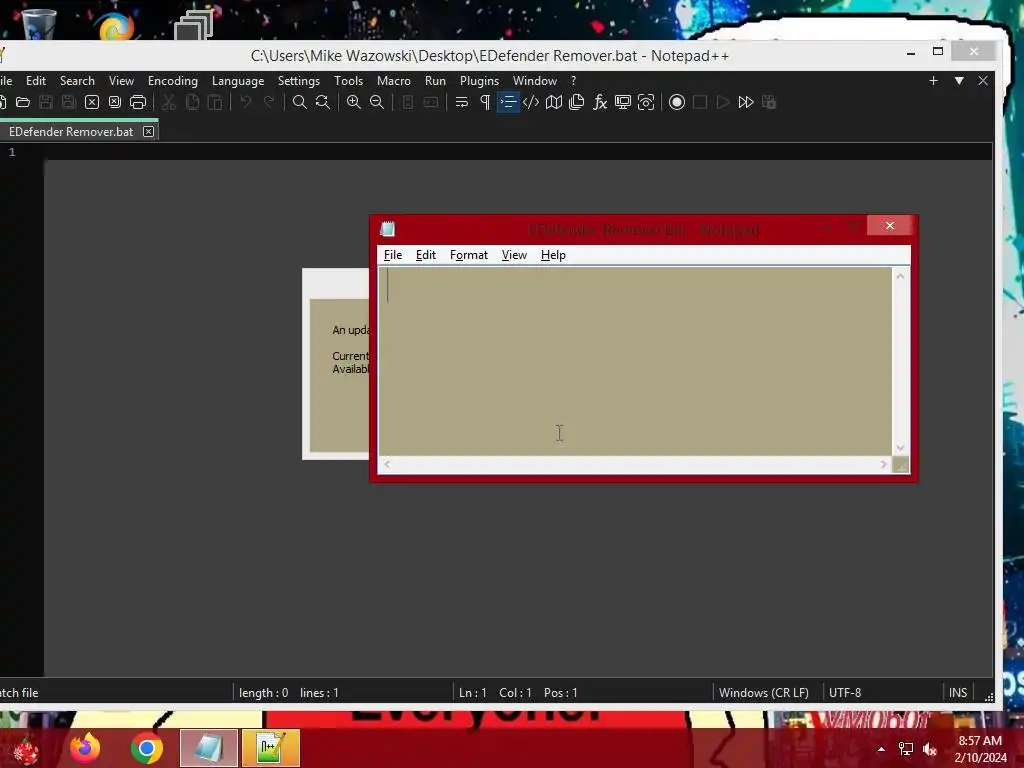Click the plus new-tab button
Viewport: 1024px width, 768px height.
(933, 80)
